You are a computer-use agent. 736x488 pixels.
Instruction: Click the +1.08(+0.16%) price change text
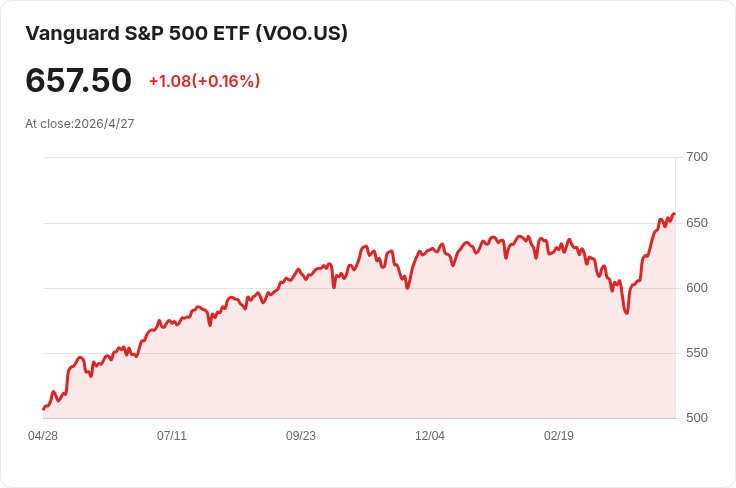click(x=204, y=81)
